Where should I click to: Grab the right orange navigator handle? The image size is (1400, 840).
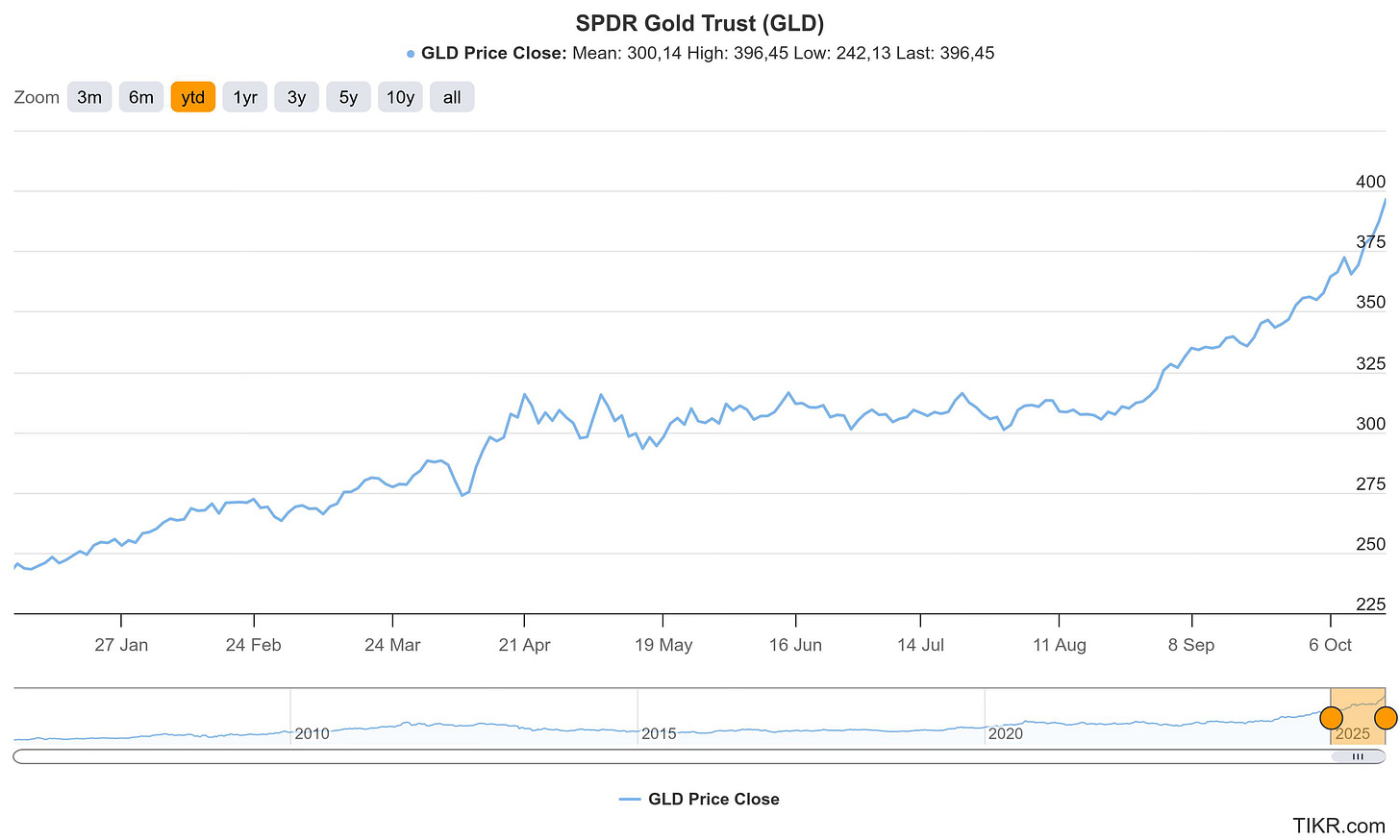tap(1385, 718)
